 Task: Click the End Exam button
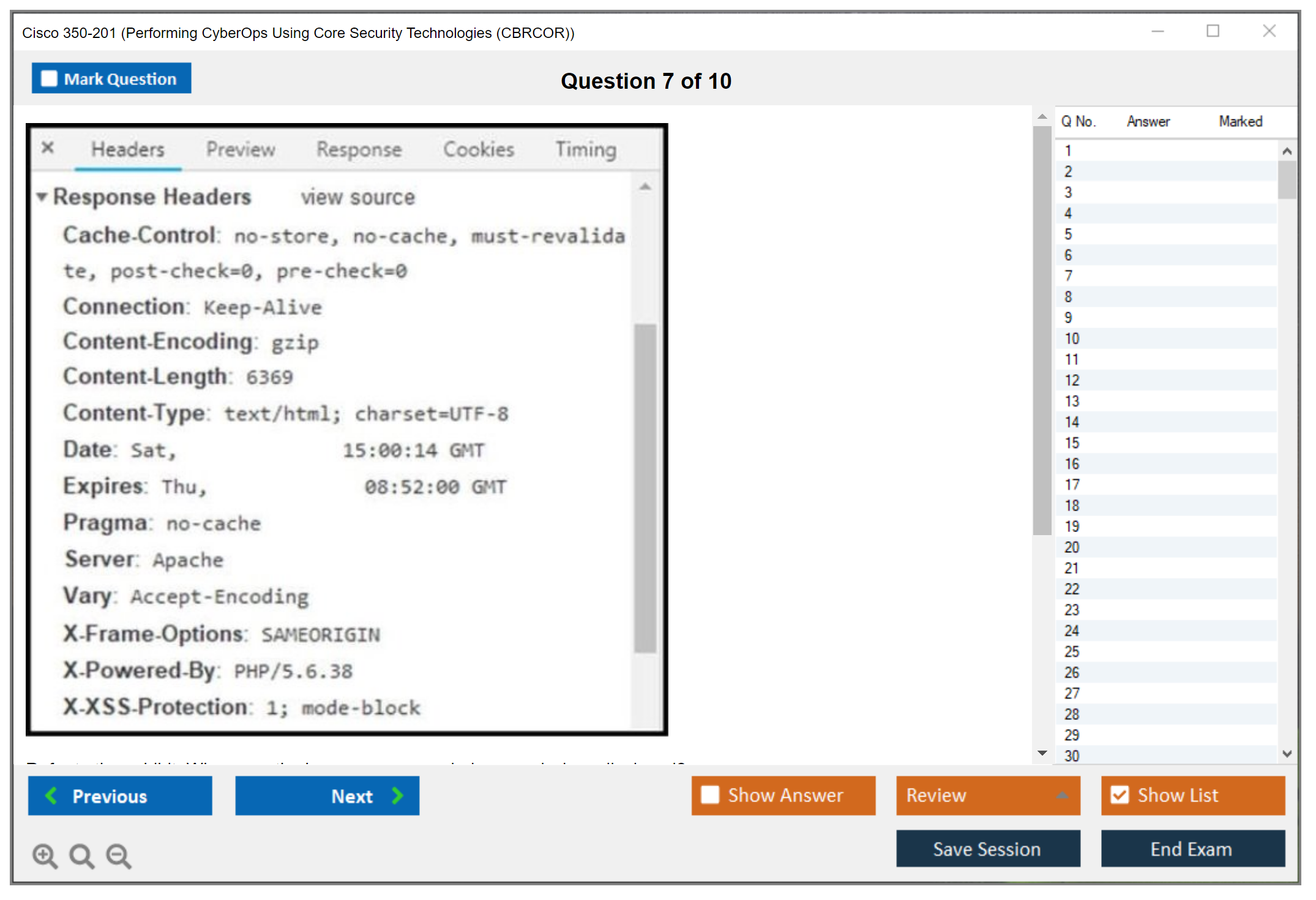1192,849
